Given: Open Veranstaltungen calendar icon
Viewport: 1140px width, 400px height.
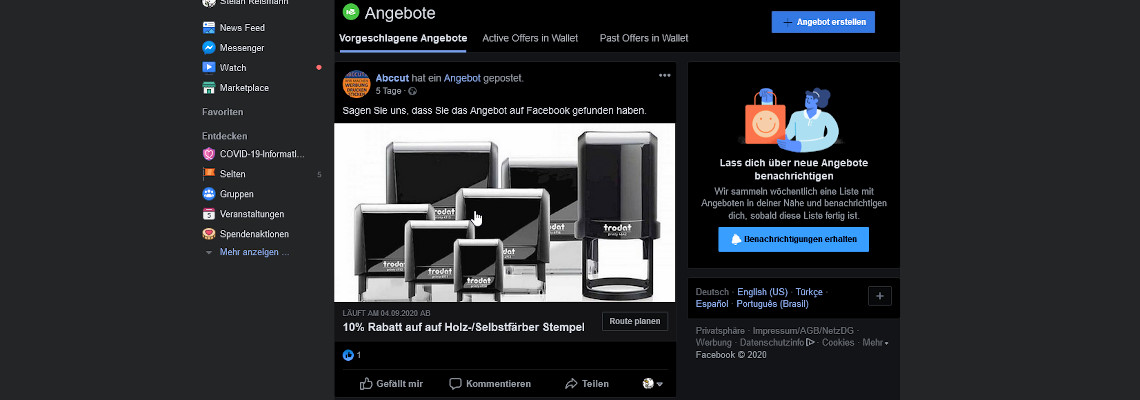Looking at the screenshot, I should click(x=209, y=214).
